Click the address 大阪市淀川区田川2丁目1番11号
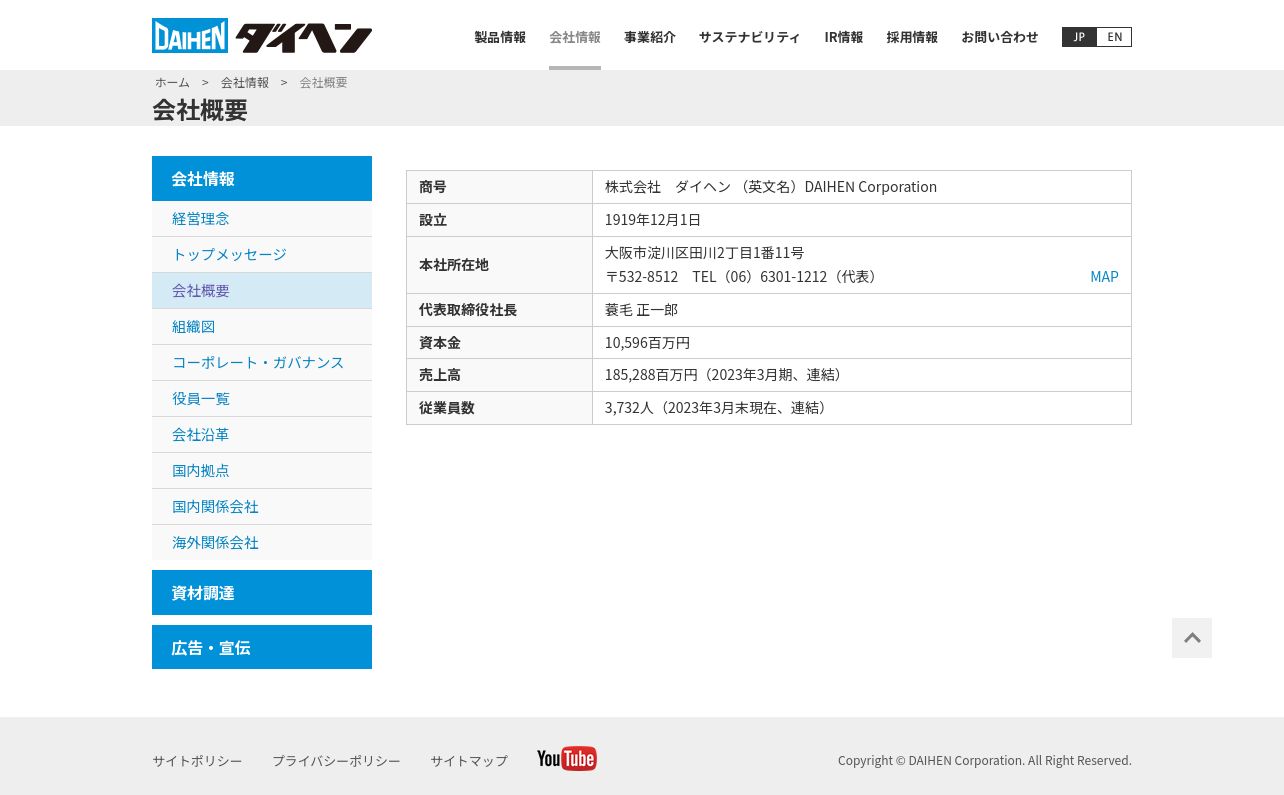The height and width of the screenshot is (795, 1284). [x=705, y=253]
